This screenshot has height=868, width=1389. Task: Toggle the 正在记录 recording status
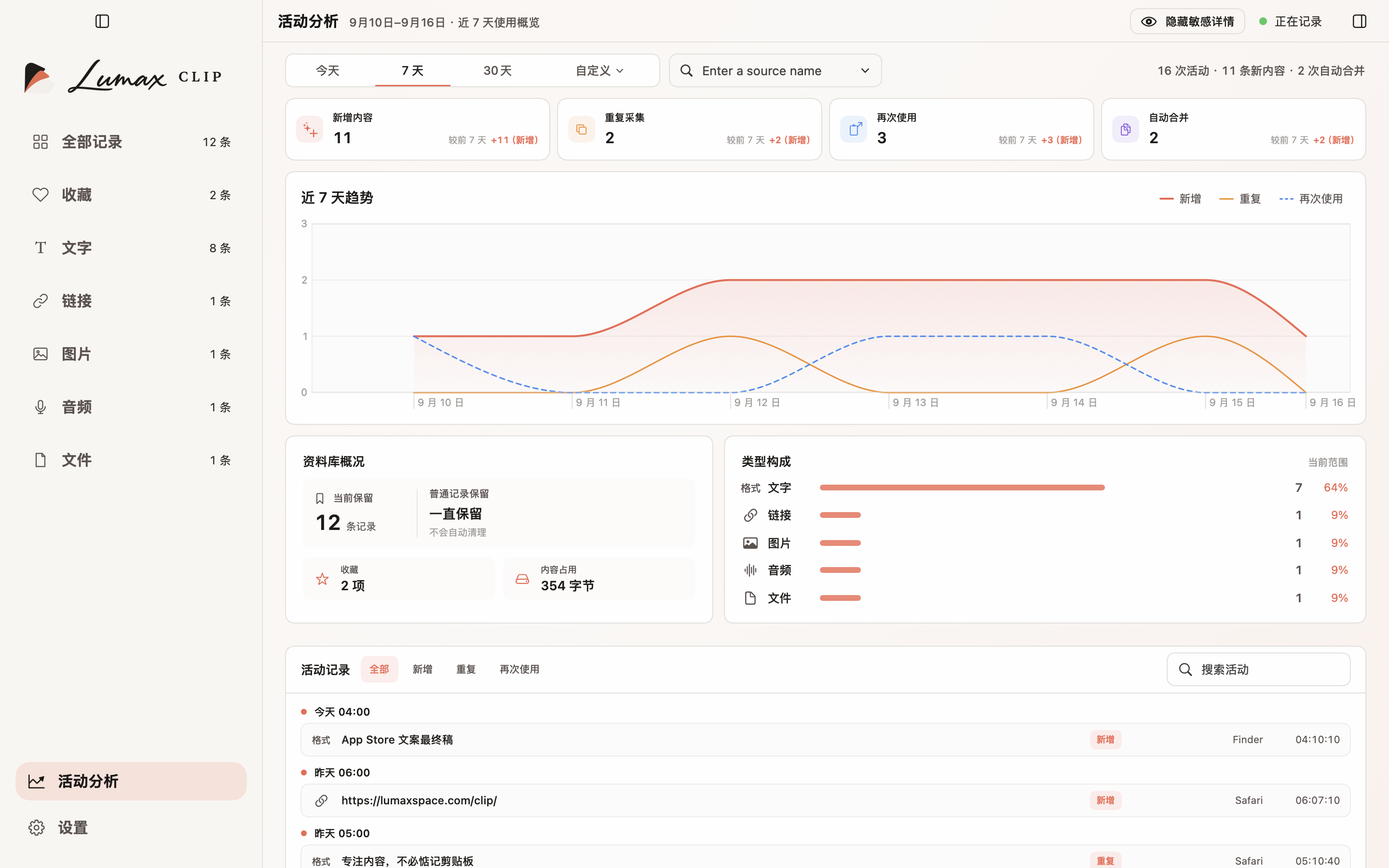tap(1290, 21)
